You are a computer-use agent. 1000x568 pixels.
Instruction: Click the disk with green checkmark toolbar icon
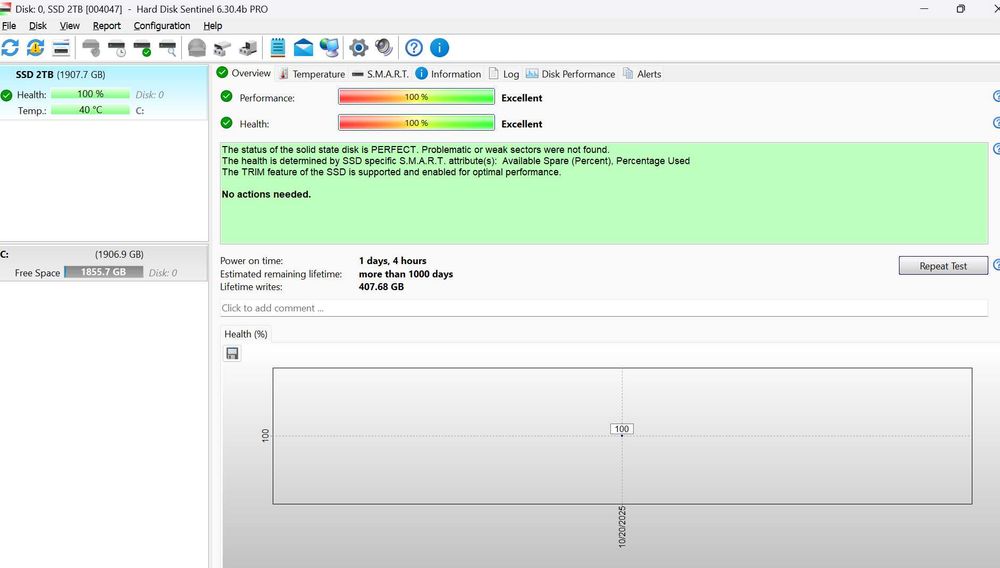[x=142, y=48]
